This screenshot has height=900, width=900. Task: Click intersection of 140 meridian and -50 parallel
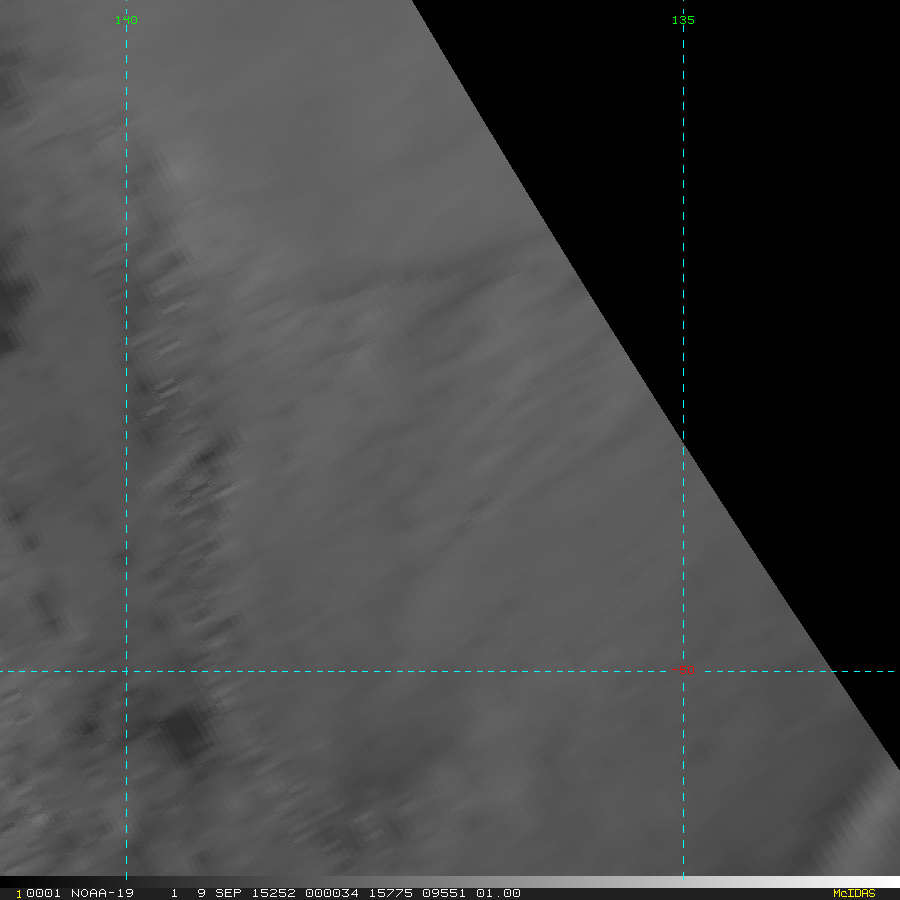[126, 671]
